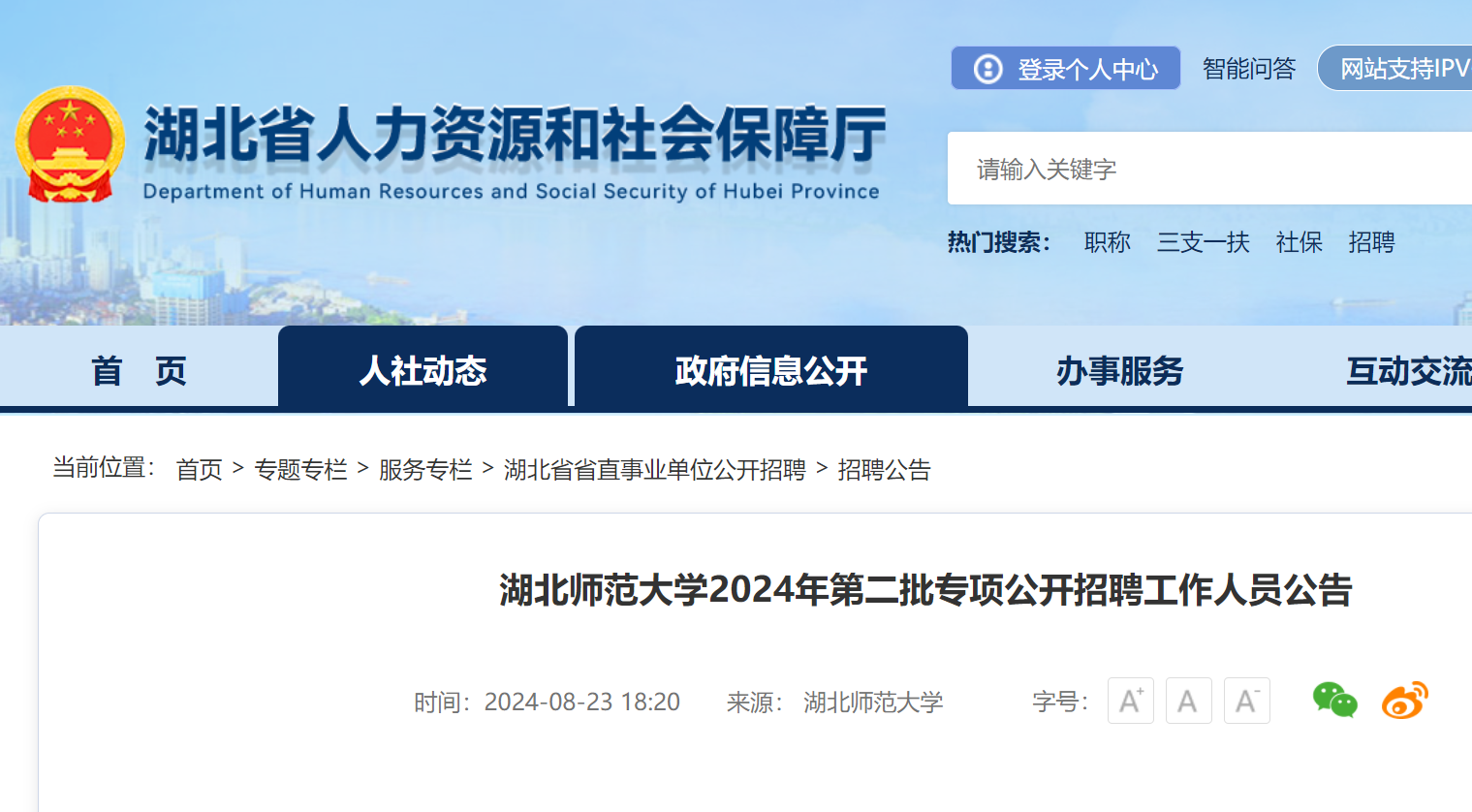Search hot keyword 职称
This screenshot has height=812, width=1472.
pos(1108,242)
